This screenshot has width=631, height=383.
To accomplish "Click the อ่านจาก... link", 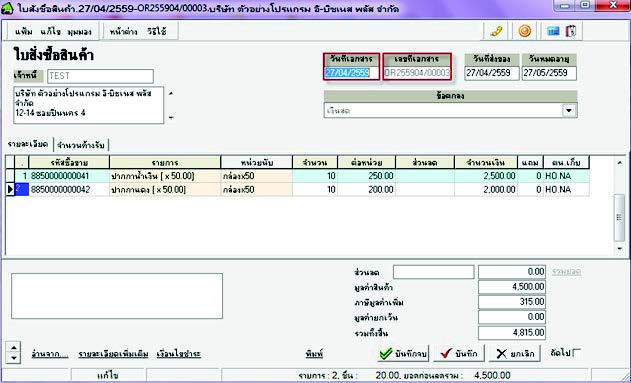I will (x=50, y=354).
